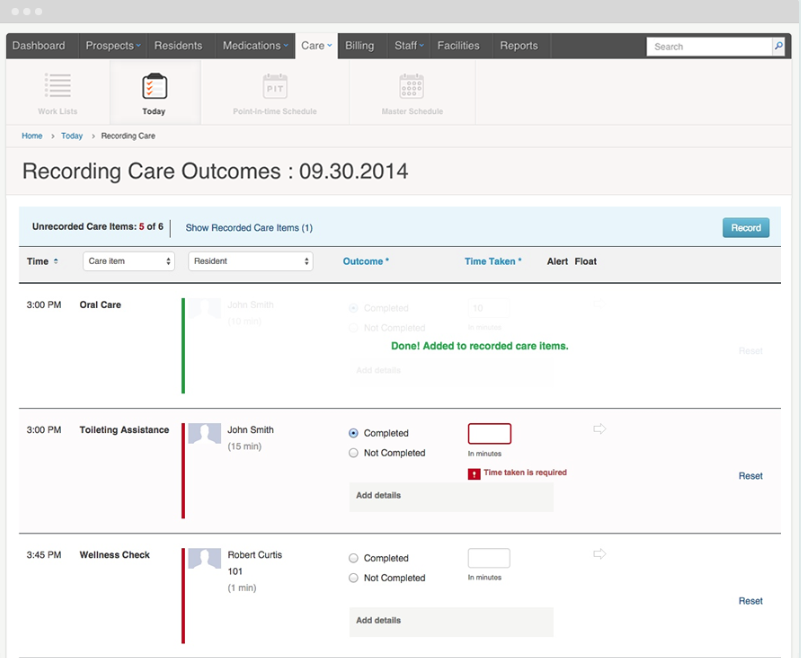Image resolution: width=801 pixels, height=658 pixels.
Task: Click the blue Record button
Action: (x=746, y=228)
